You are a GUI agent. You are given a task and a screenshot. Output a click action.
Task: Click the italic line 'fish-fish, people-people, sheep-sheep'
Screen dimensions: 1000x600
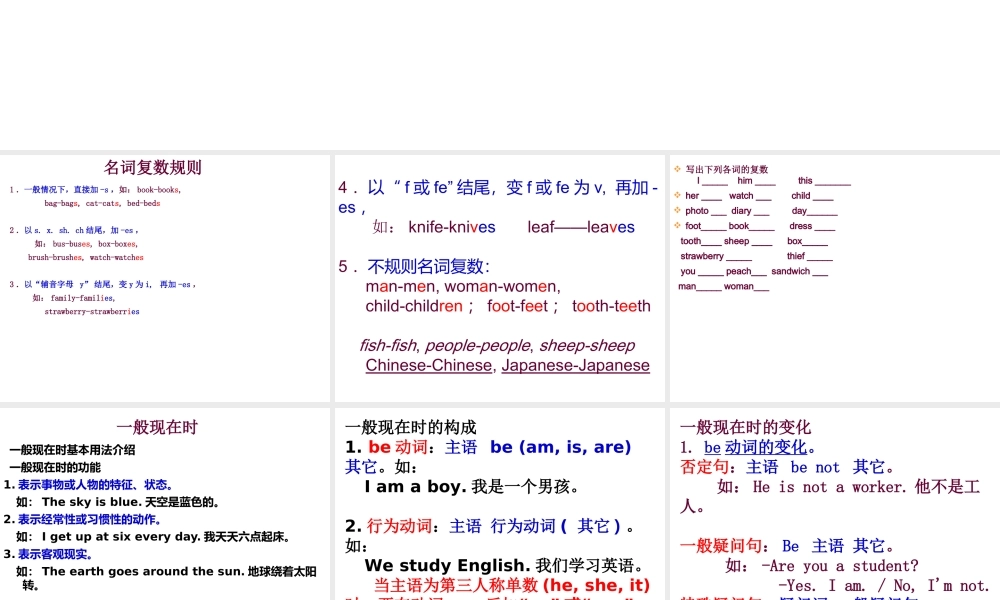click(497, 346)
